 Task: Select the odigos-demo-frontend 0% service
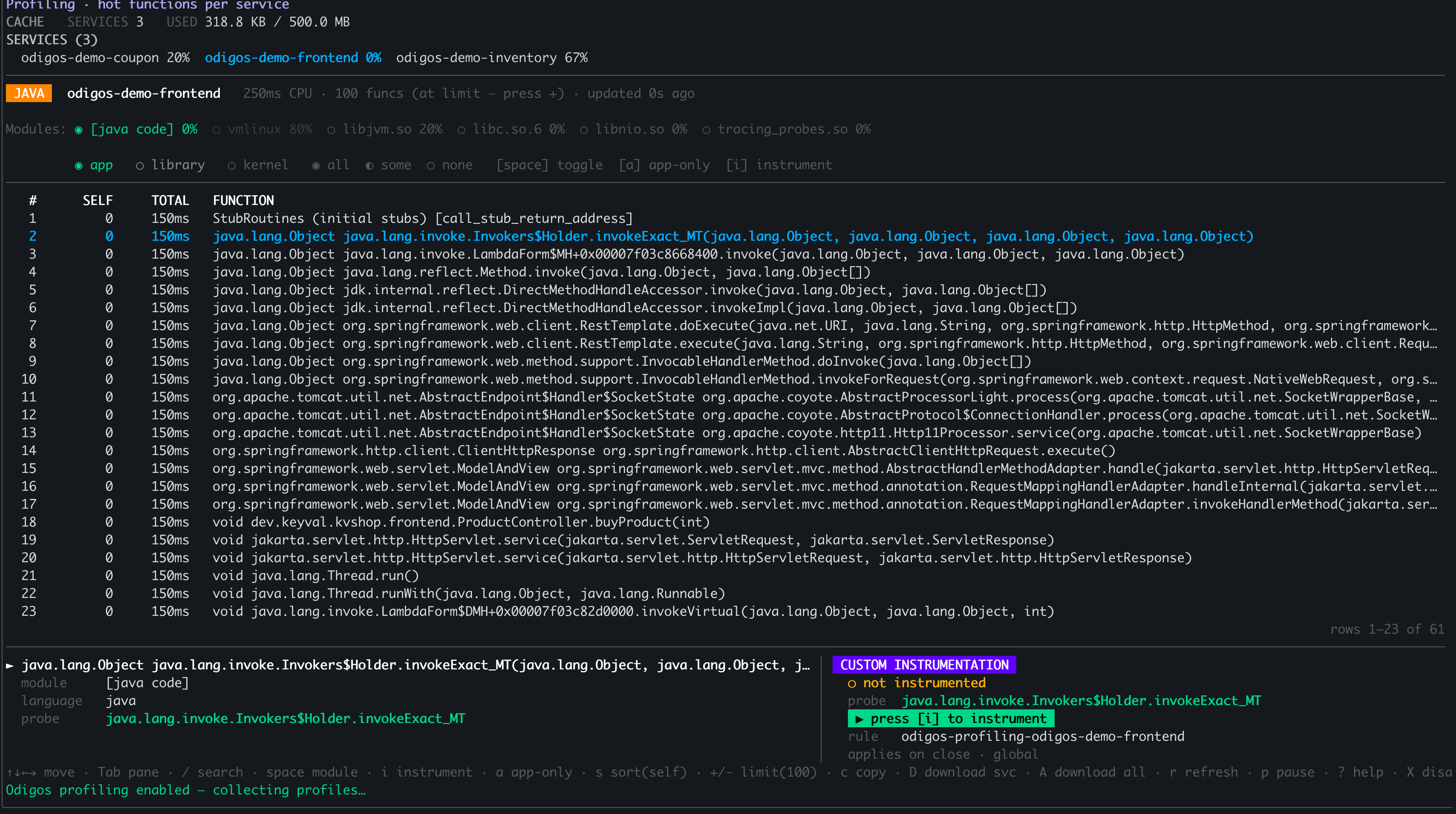tap(293, 58)
